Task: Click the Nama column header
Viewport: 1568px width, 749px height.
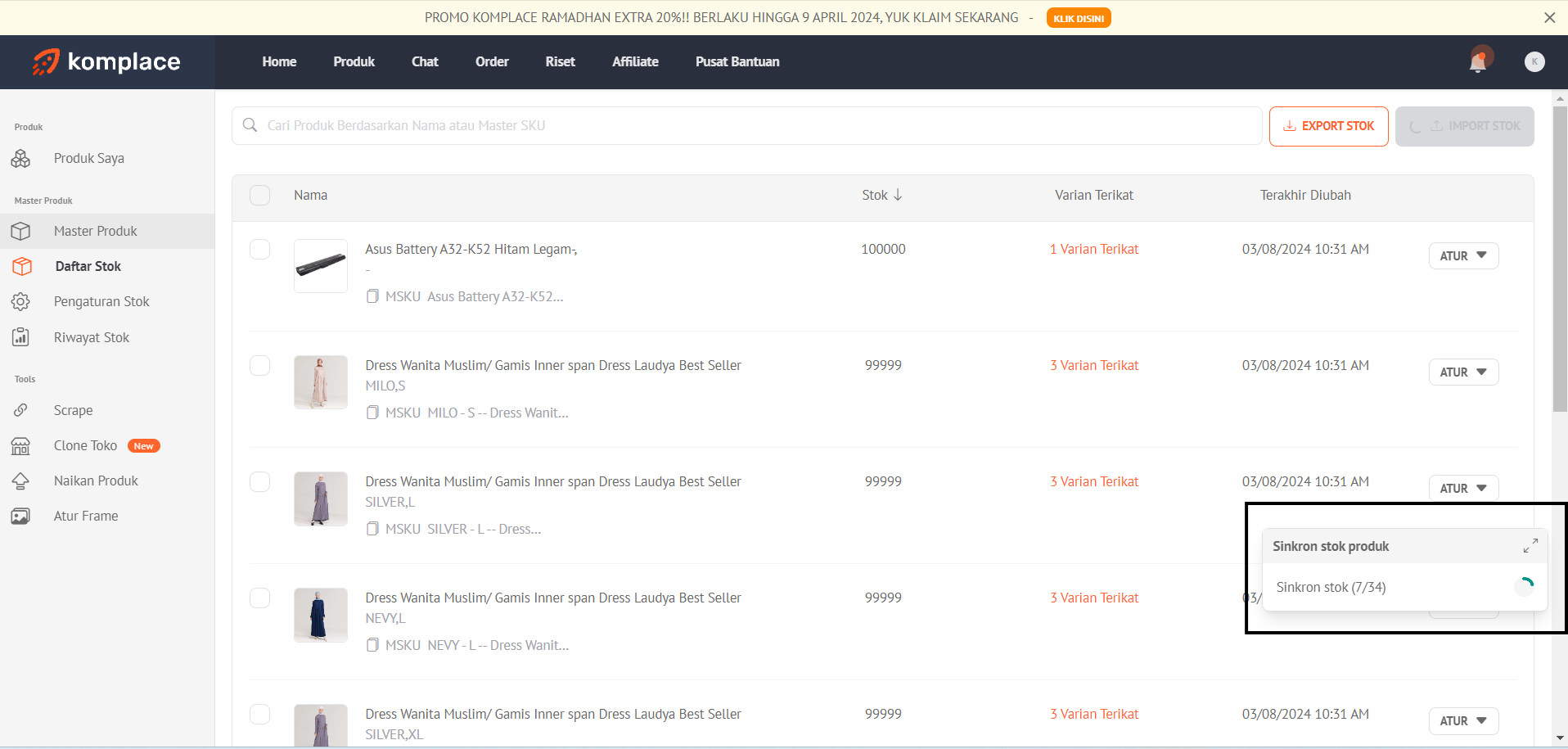Action: (x=310, y=195)
